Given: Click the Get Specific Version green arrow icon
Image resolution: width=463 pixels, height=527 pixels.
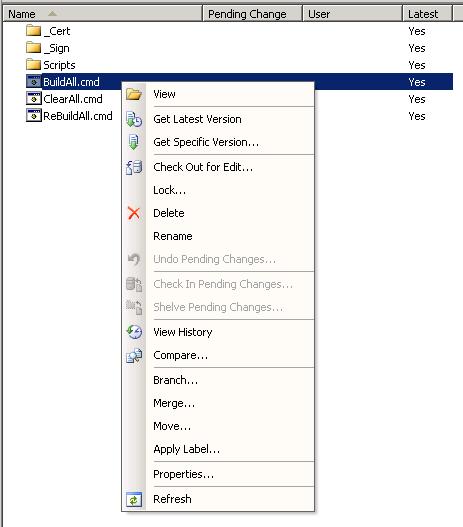Looking at the screenshot, I should 134,142.
